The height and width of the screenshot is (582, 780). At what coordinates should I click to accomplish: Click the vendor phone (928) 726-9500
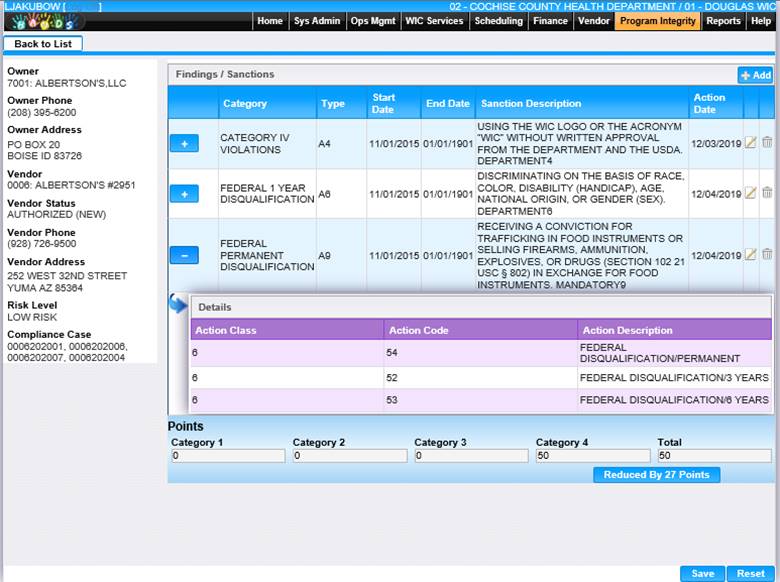pyautogui.click(x=42, y=244)
